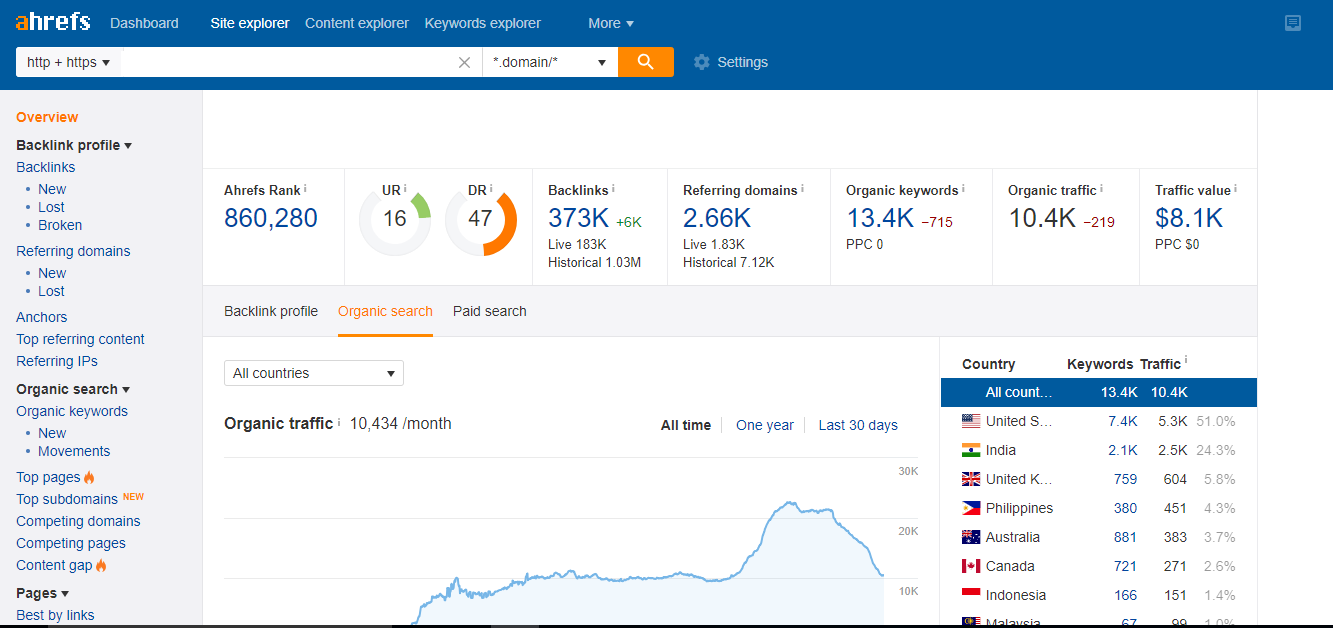The image size is (1333, 628).
Task: Click the info icon beside Ahrefs Rank
Action: [305, 189]
